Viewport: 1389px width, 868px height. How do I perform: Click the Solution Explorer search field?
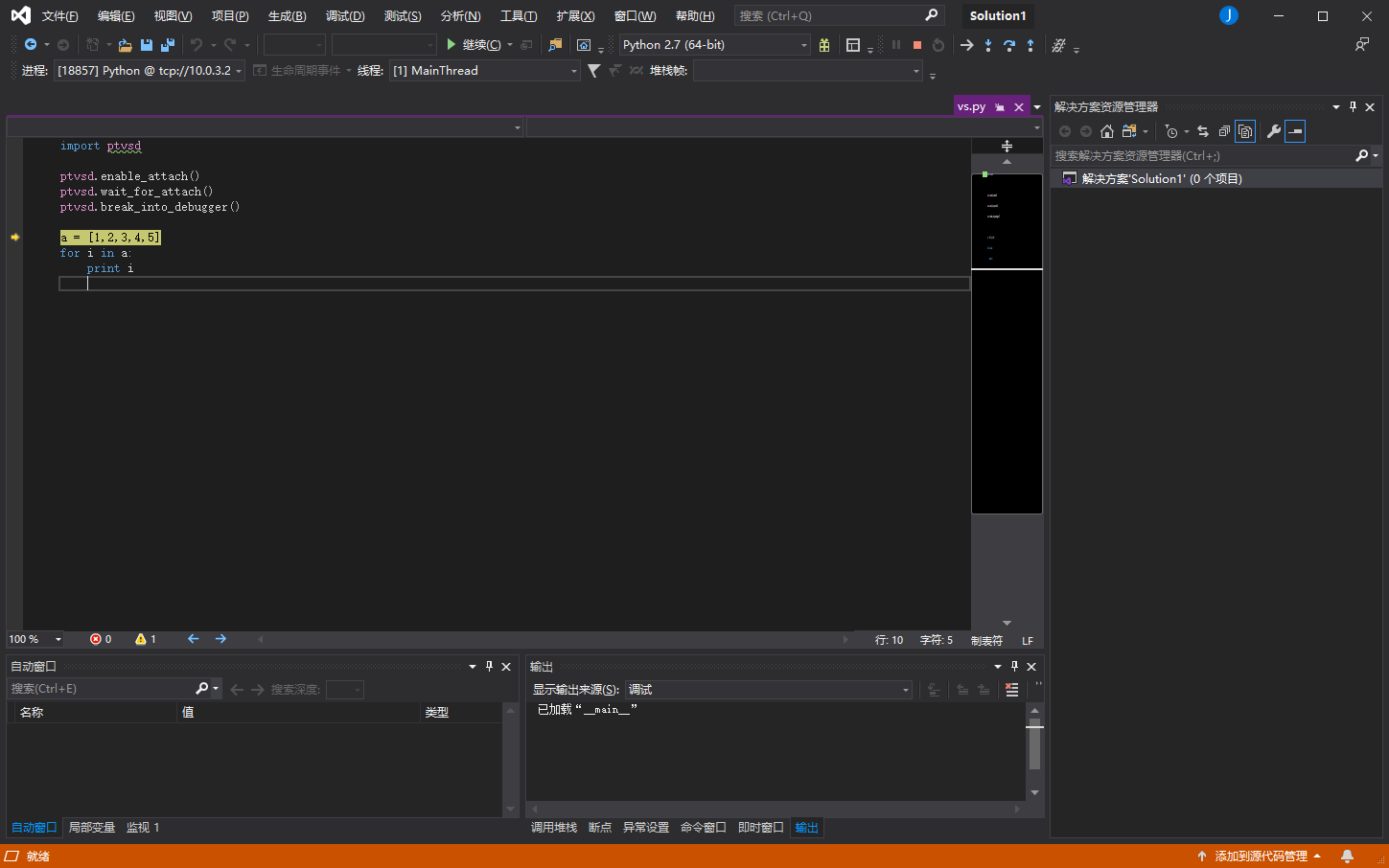pyautogui.click(x=1202, y=155)
